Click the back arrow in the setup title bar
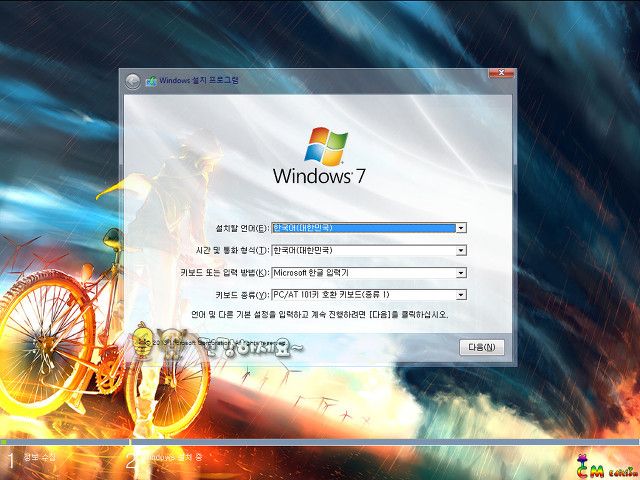Image resolution: width=640 pixels, height=480 pixels. pyautogui.click(x=133, y=81)
